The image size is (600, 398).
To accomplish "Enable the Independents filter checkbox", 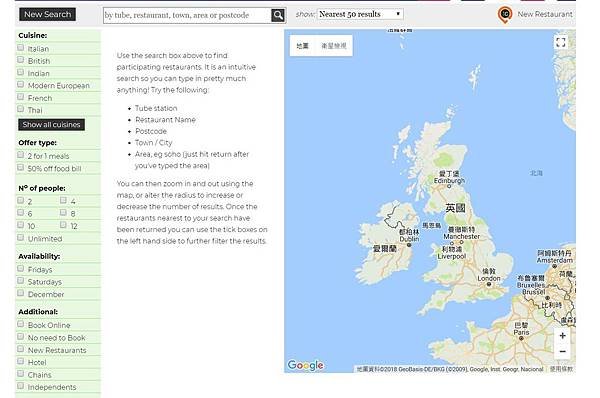I will (x=21, y=386).
